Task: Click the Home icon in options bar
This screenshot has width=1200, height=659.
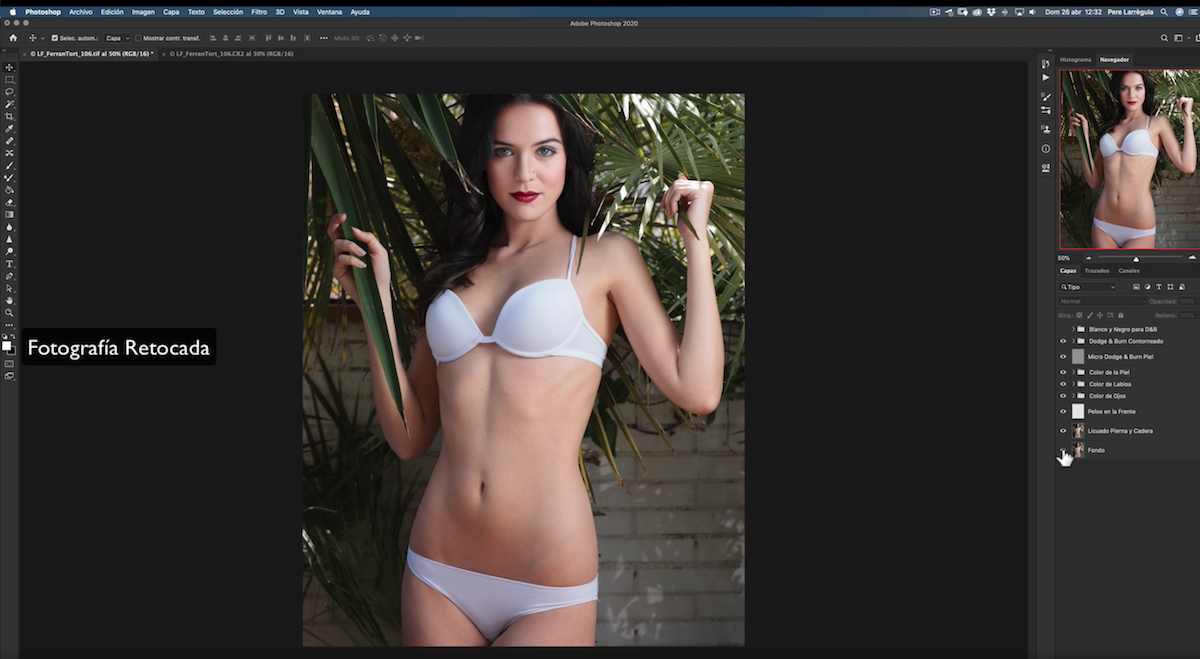Action: pyautogui.click(x=13, y=38)
